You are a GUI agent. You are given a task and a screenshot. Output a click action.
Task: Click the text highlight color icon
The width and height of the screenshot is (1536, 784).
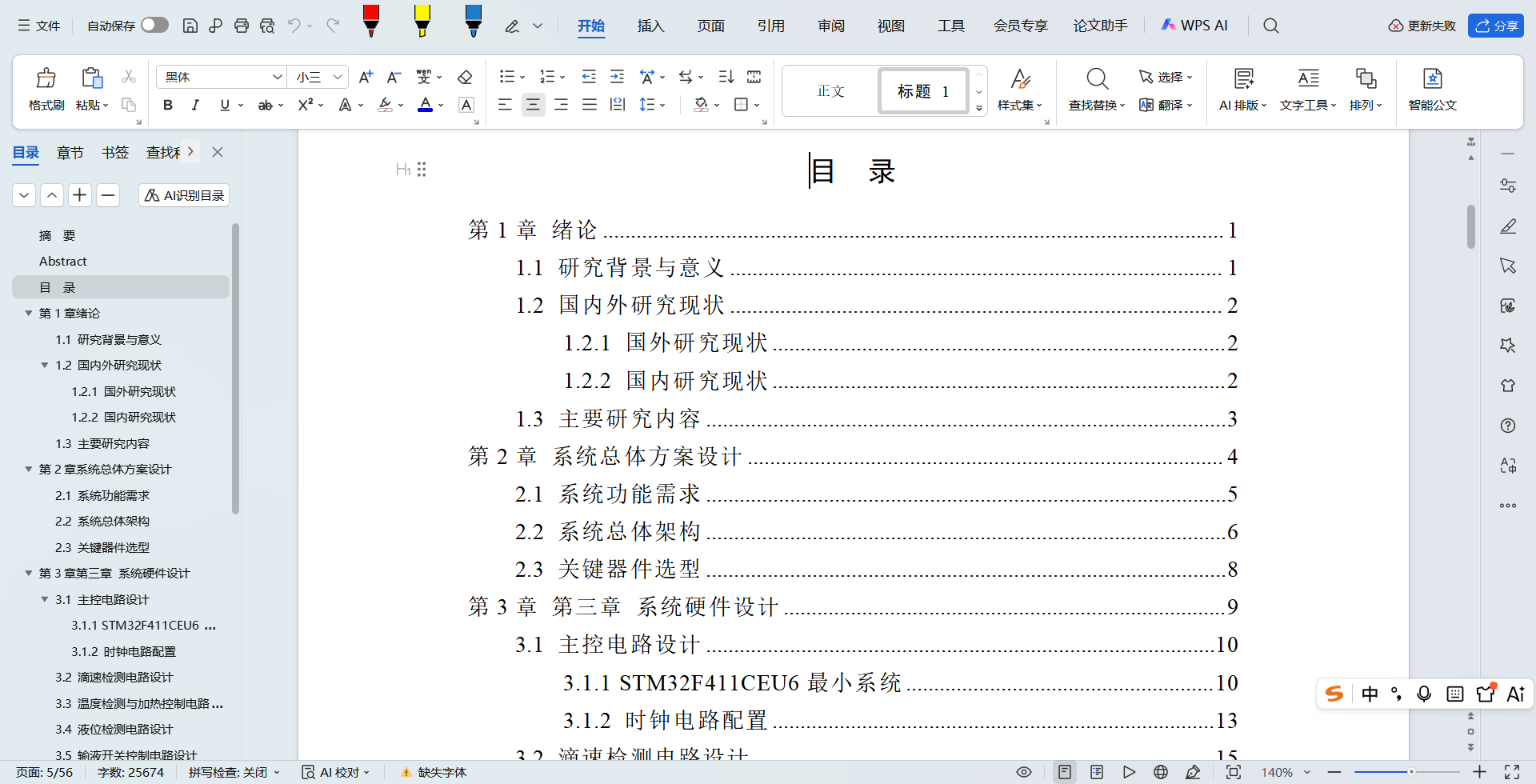point(386,105)
